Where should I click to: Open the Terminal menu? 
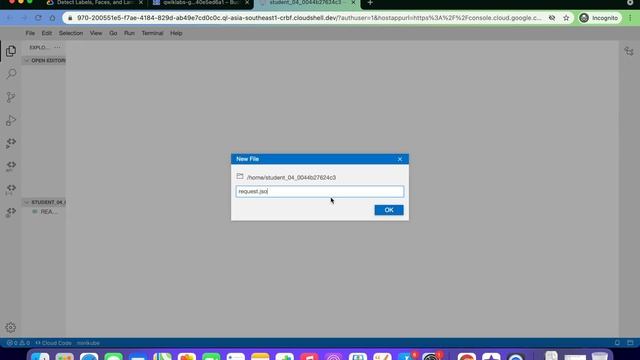coord(152,33)
